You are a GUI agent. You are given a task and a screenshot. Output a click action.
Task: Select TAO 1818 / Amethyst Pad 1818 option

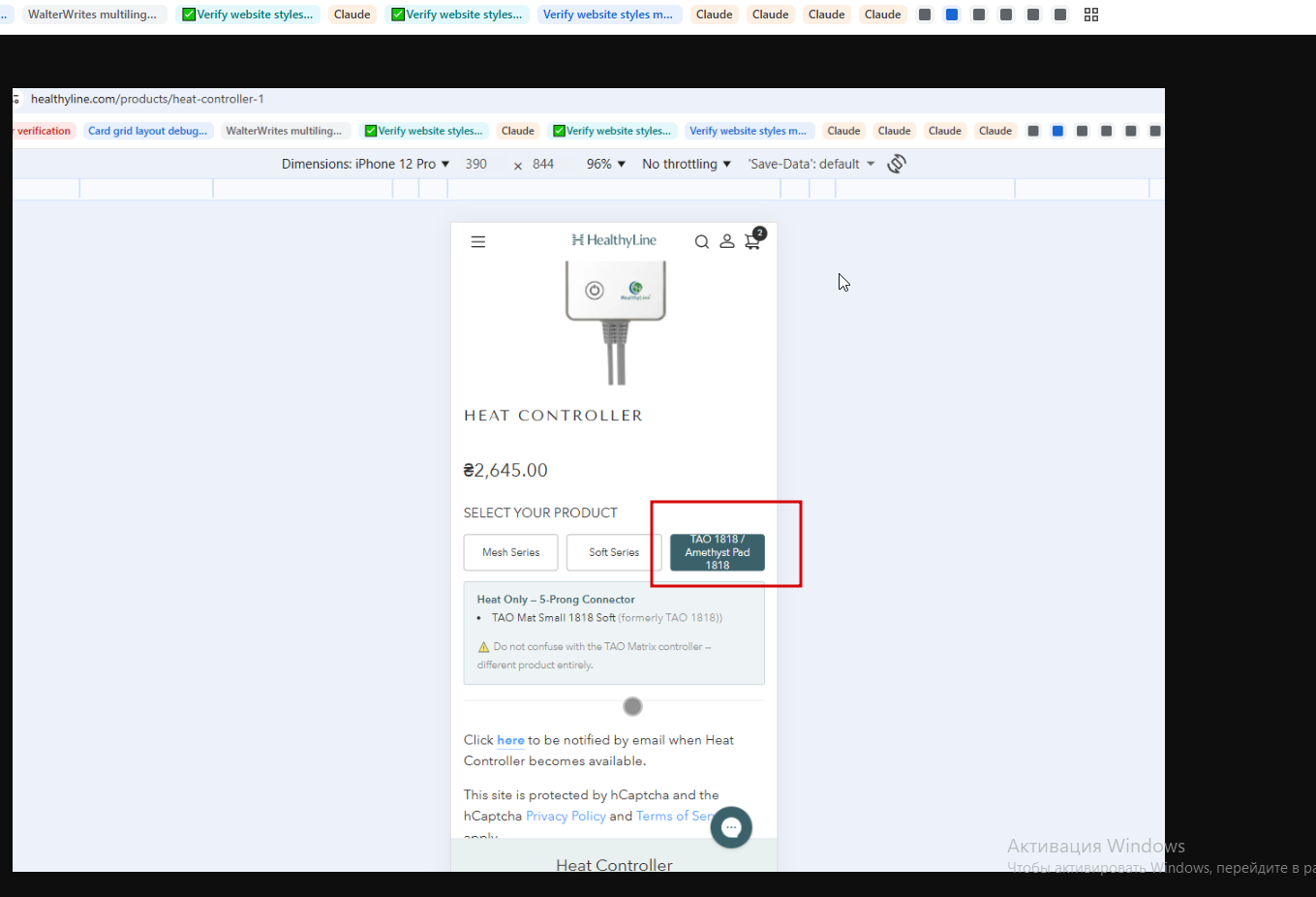[718, 552]
